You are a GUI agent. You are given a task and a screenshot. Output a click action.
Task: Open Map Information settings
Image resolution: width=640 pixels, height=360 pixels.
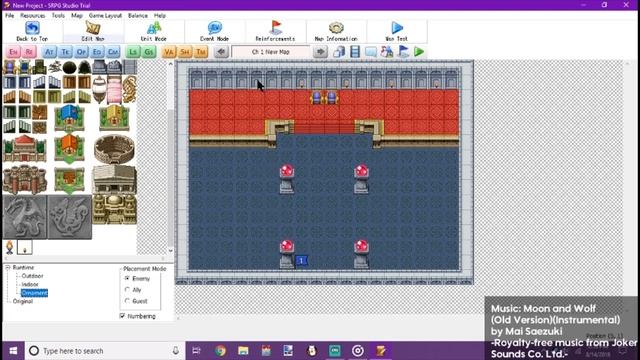click(336, 31)
